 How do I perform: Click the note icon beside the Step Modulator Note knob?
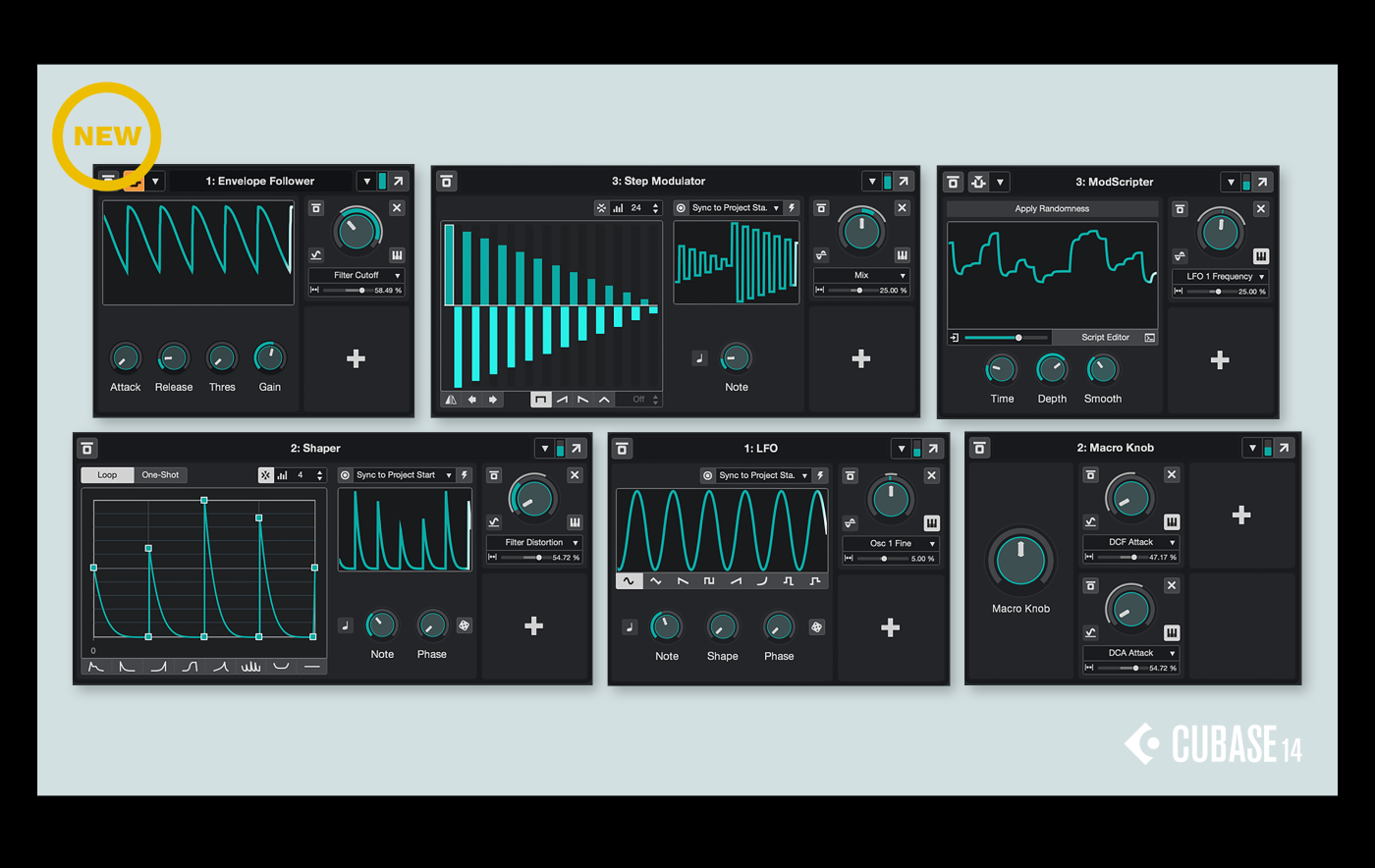[x=699, y=358]
